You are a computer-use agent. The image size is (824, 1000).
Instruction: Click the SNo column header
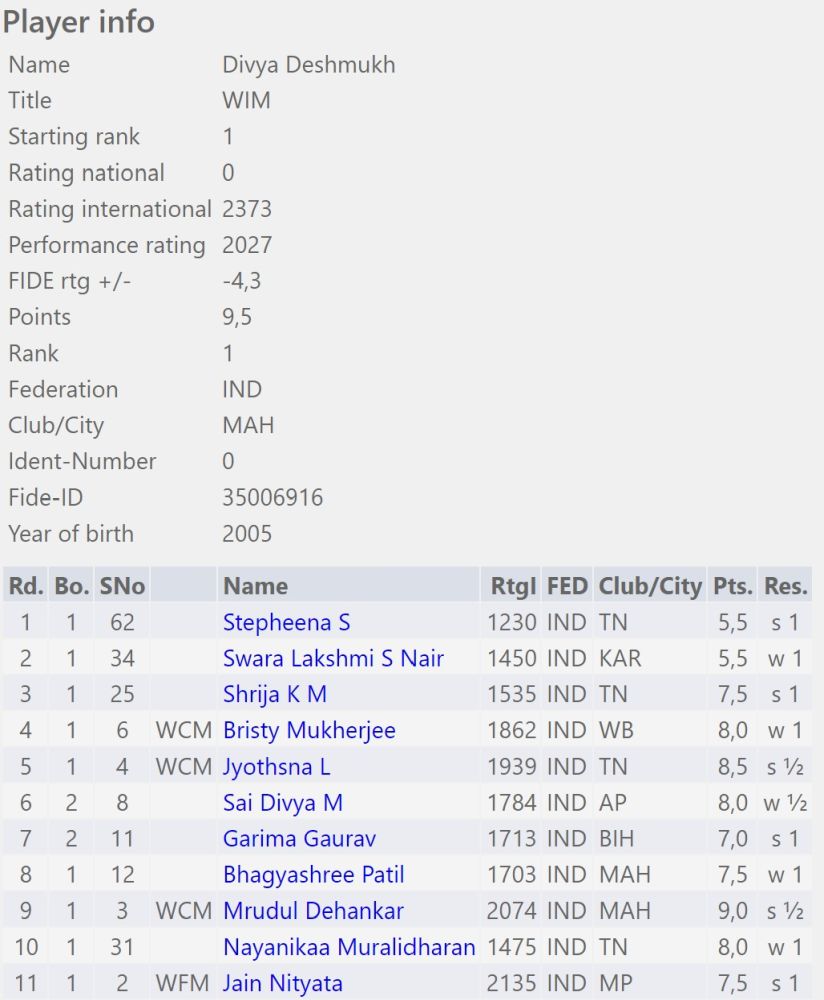click(122, 586)
